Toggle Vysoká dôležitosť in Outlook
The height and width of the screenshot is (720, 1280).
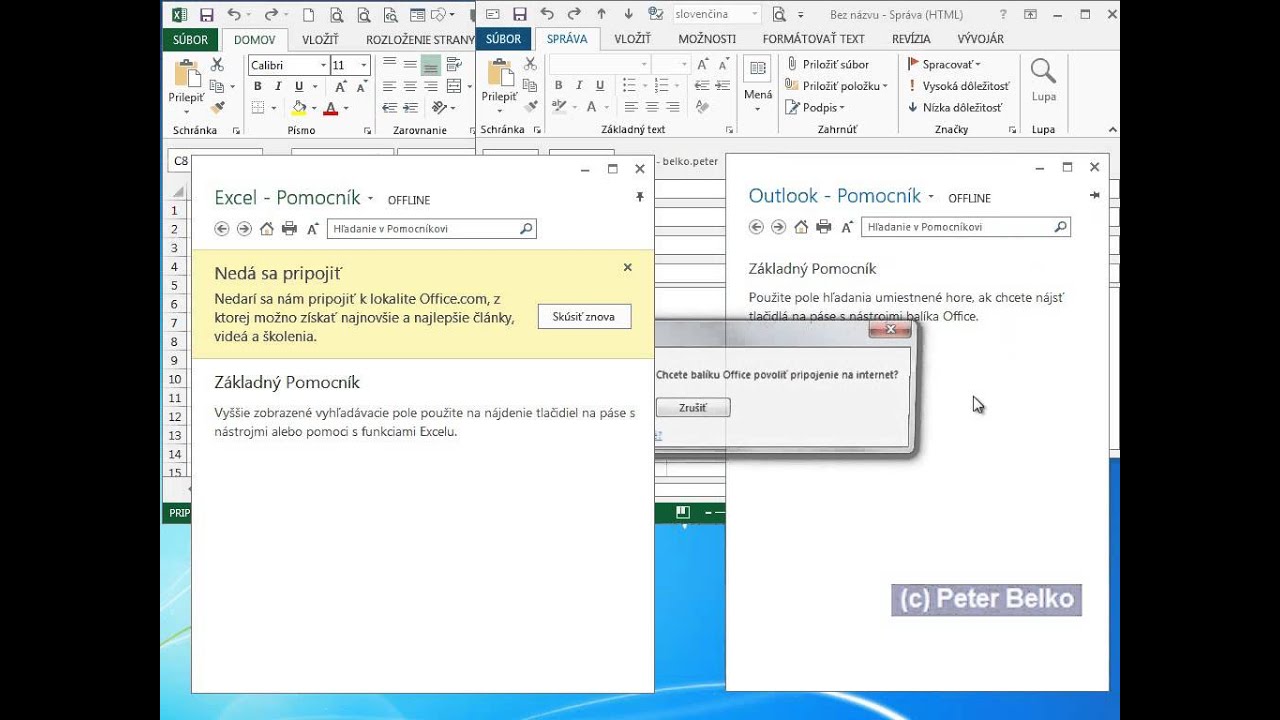pos(958,87)
